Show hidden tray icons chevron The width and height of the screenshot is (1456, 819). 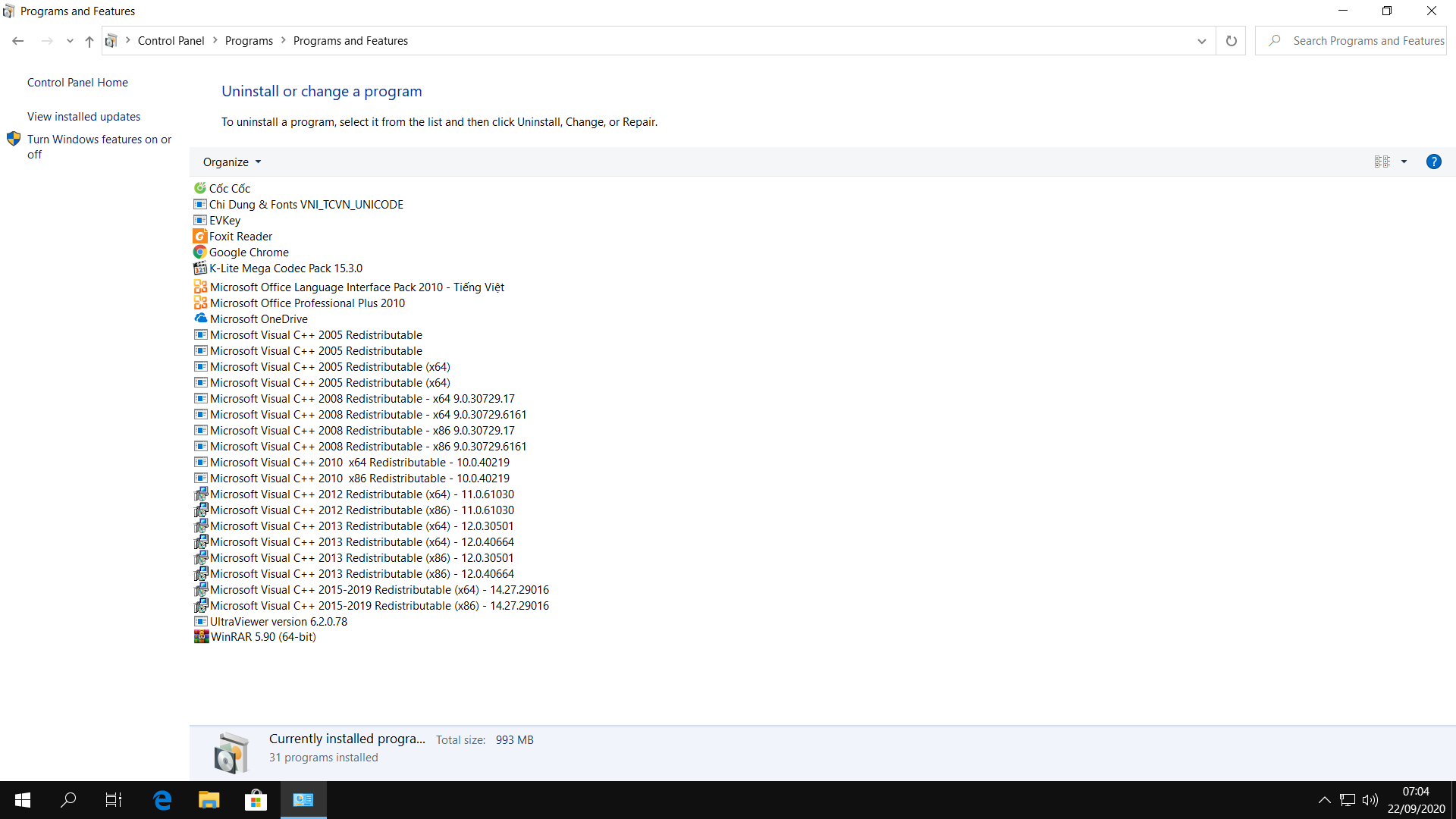coord(1324,800)
